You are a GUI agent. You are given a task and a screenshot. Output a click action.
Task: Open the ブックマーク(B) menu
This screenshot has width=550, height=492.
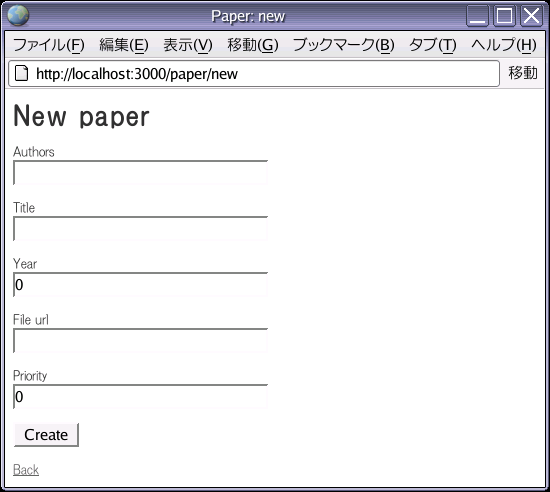pyautogui.click(x=344, y=45)
